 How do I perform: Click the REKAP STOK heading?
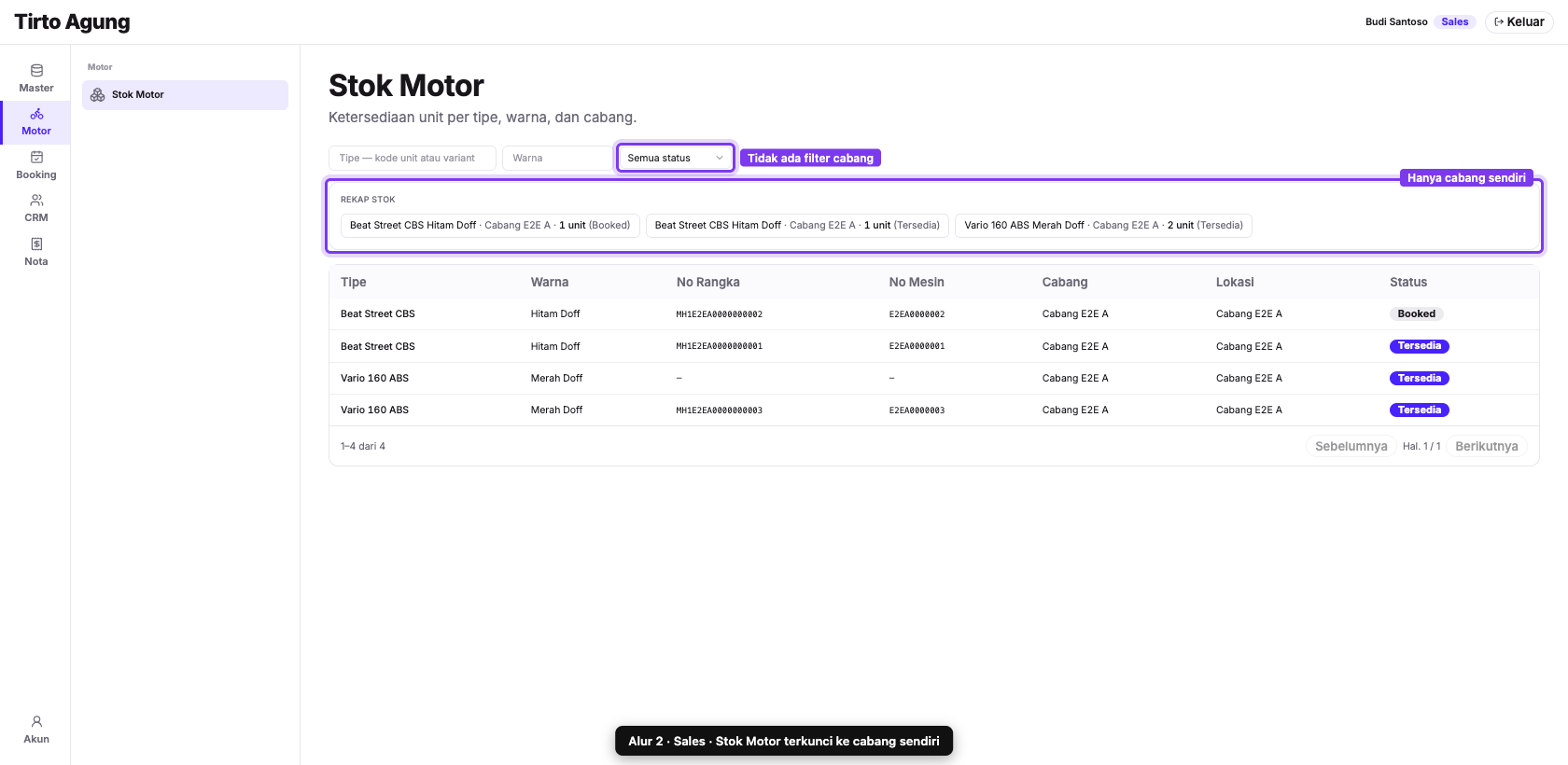[x=368, y=200]
